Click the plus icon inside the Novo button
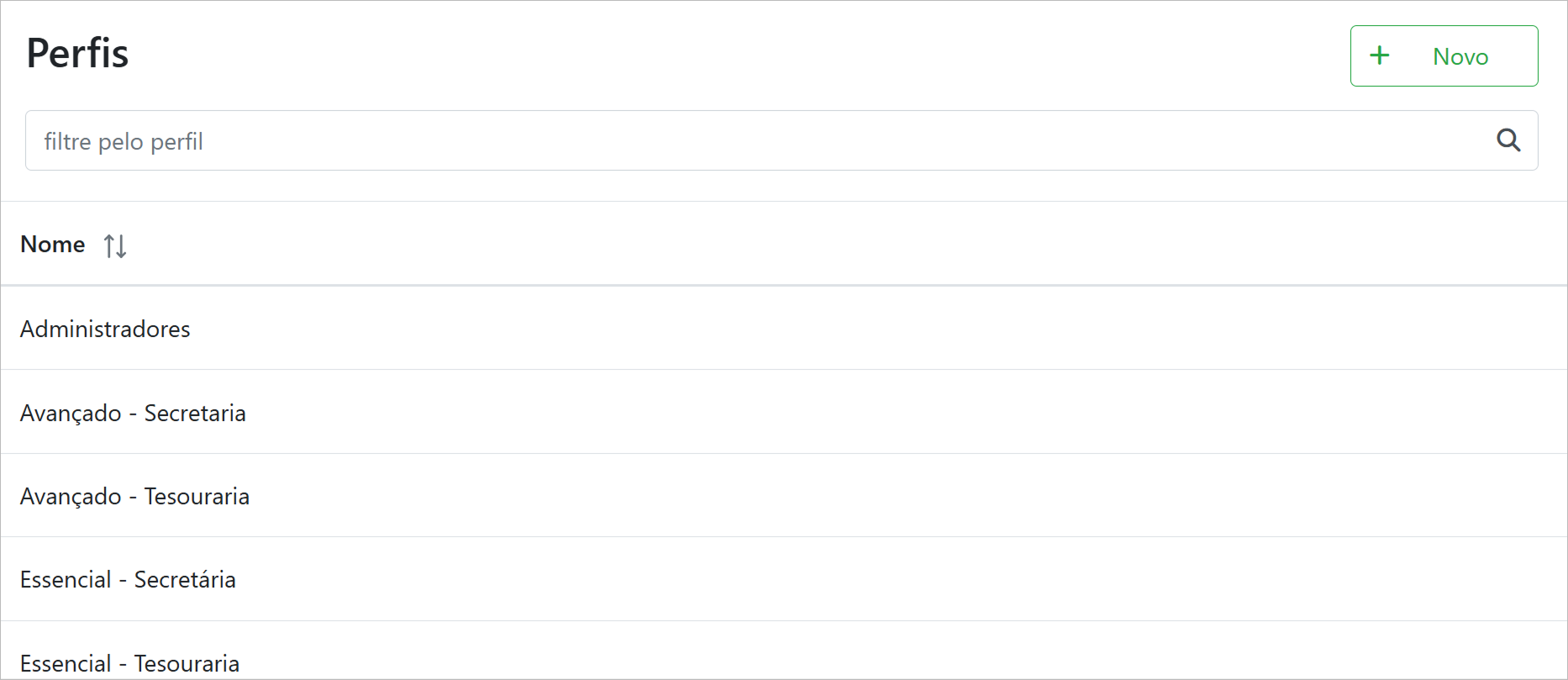This screenshot has width=1568, height=680. click(1379, 55)
